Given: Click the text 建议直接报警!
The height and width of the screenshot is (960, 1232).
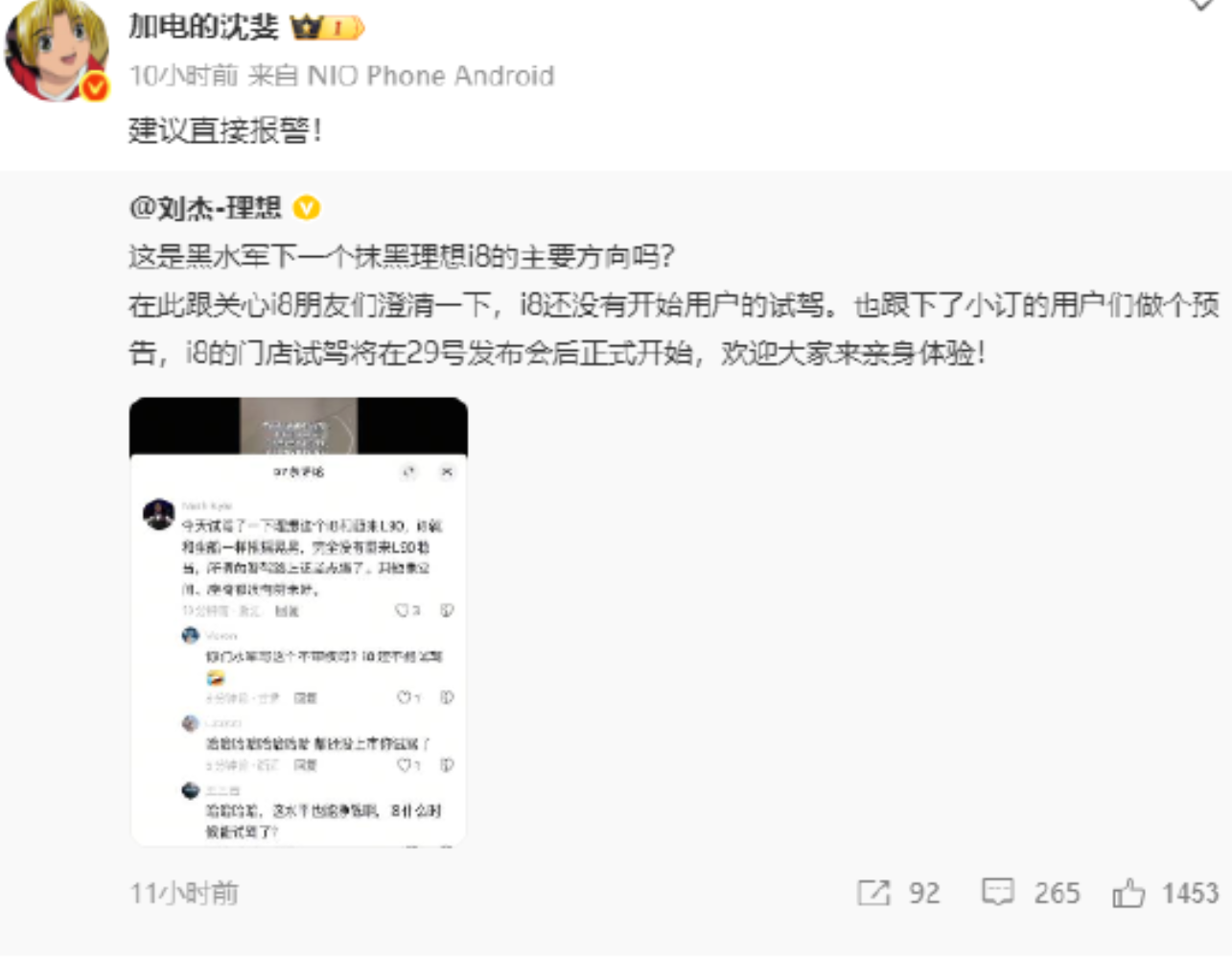Looking at the screenshot, I should [224, 129].
